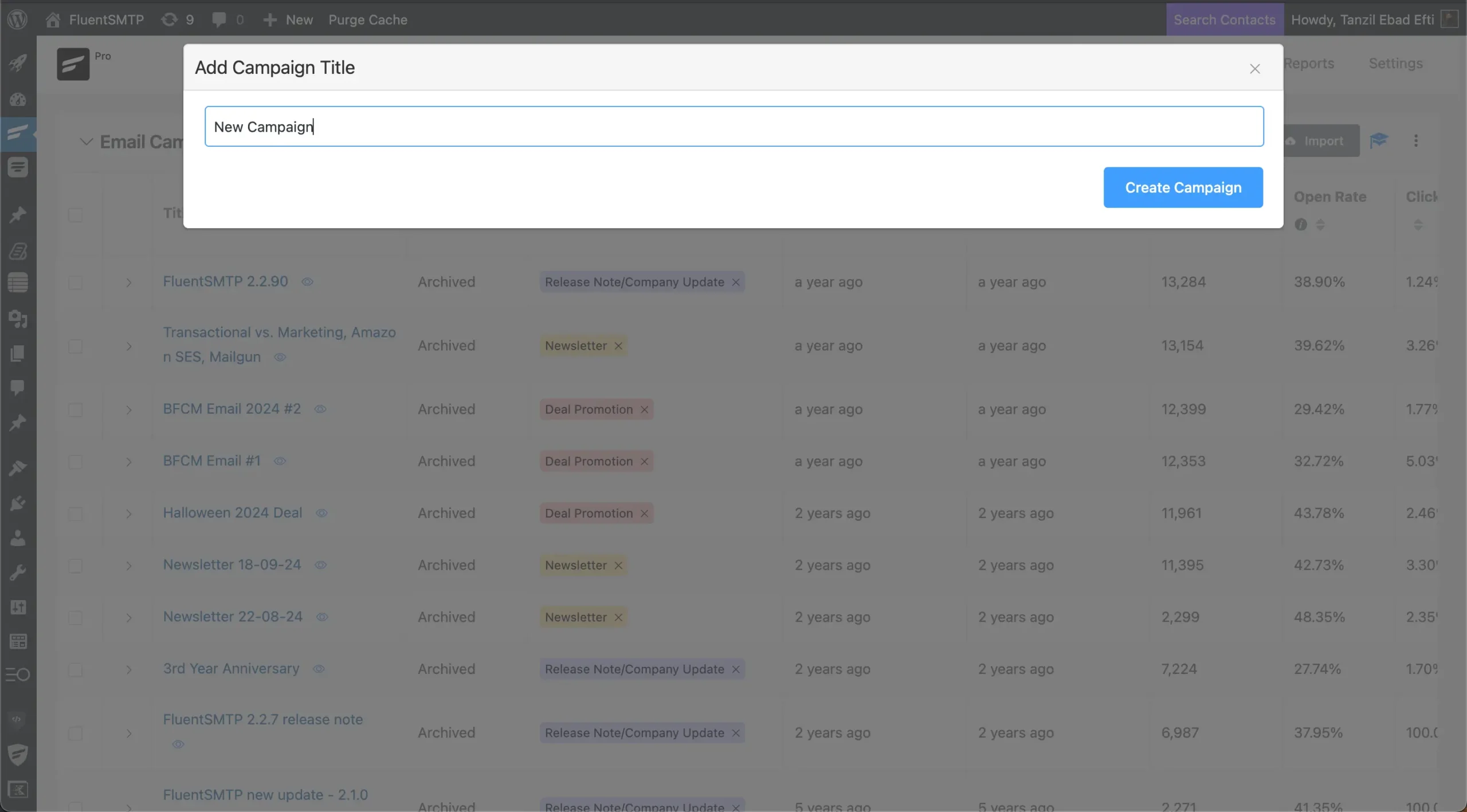Open the Settings sliders icon in sidebar
1467x812 pixels.
tap(18, 607)
